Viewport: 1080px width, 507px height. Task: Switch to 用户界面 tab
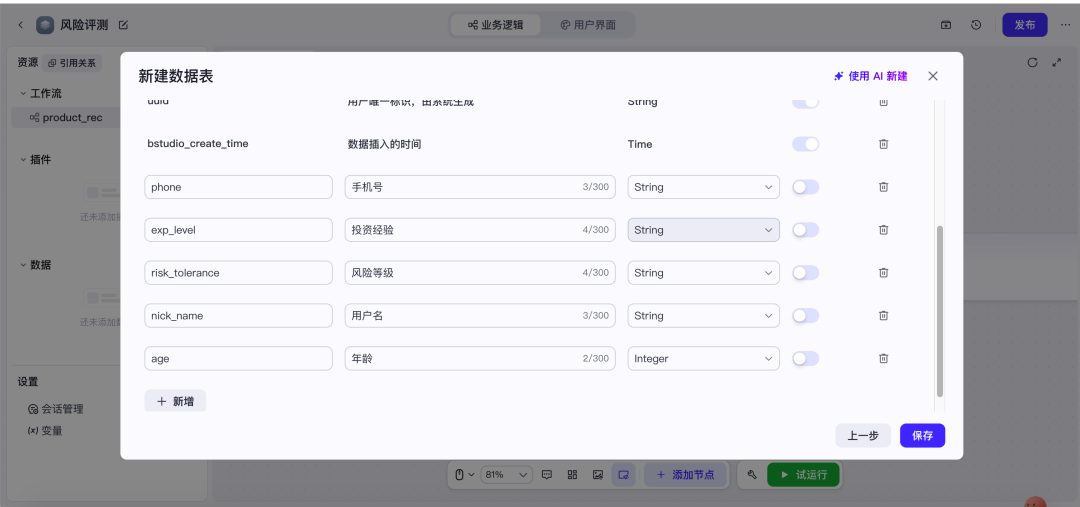click(588, 25)
